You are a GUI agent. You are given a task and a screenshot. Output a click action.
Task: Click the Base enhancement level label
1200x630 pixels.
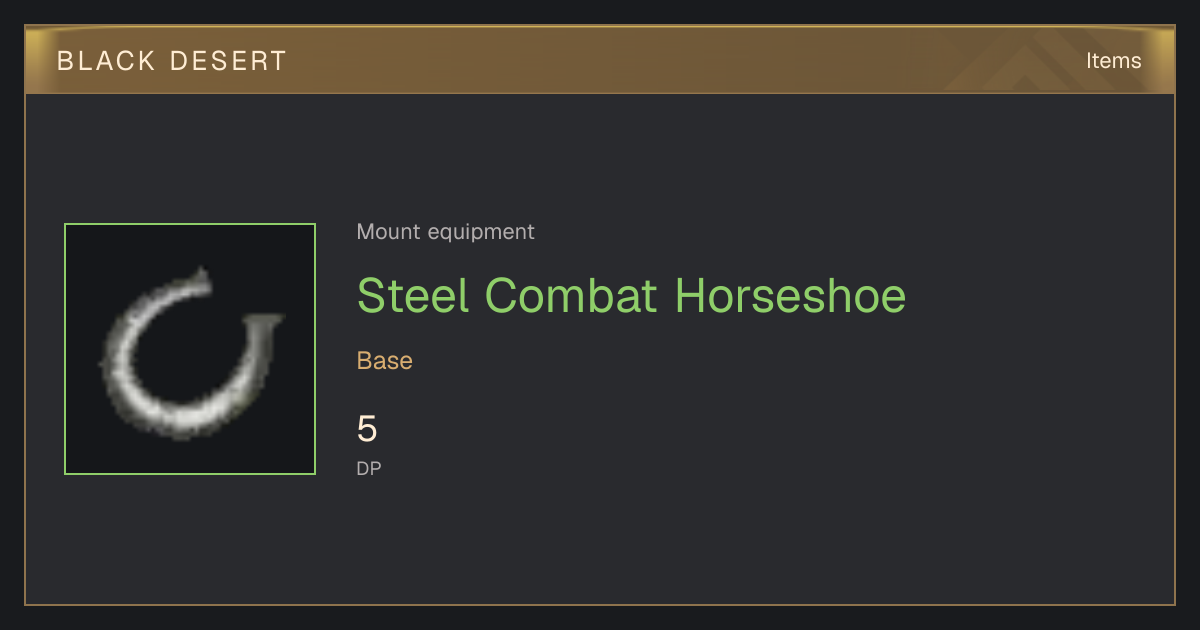pyautogui.click(x=384, y=361)
